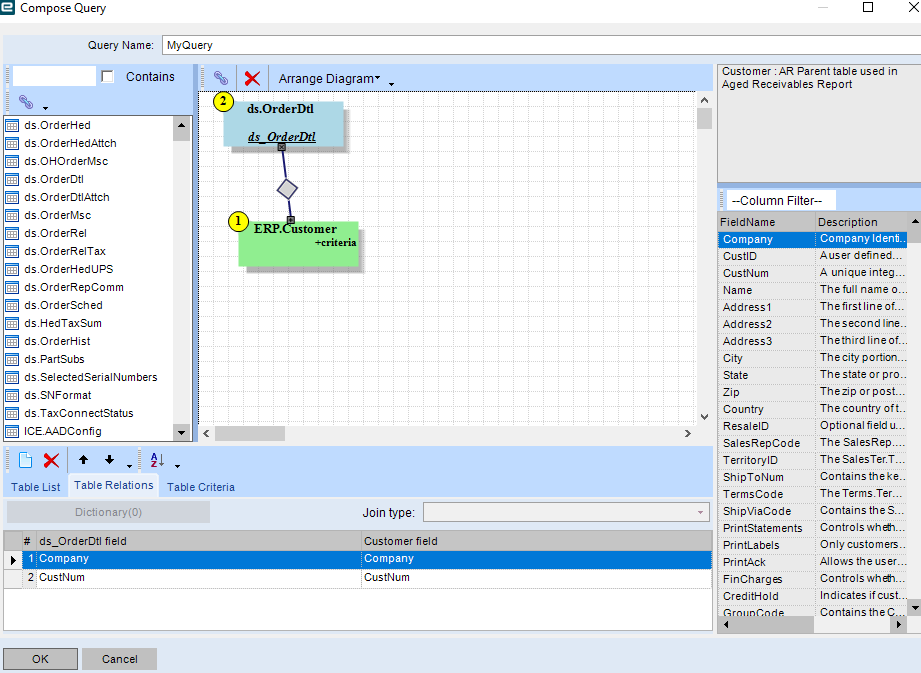
Task: Click the +criteria label on ERP.Customer node
Action: coord(335,243)
